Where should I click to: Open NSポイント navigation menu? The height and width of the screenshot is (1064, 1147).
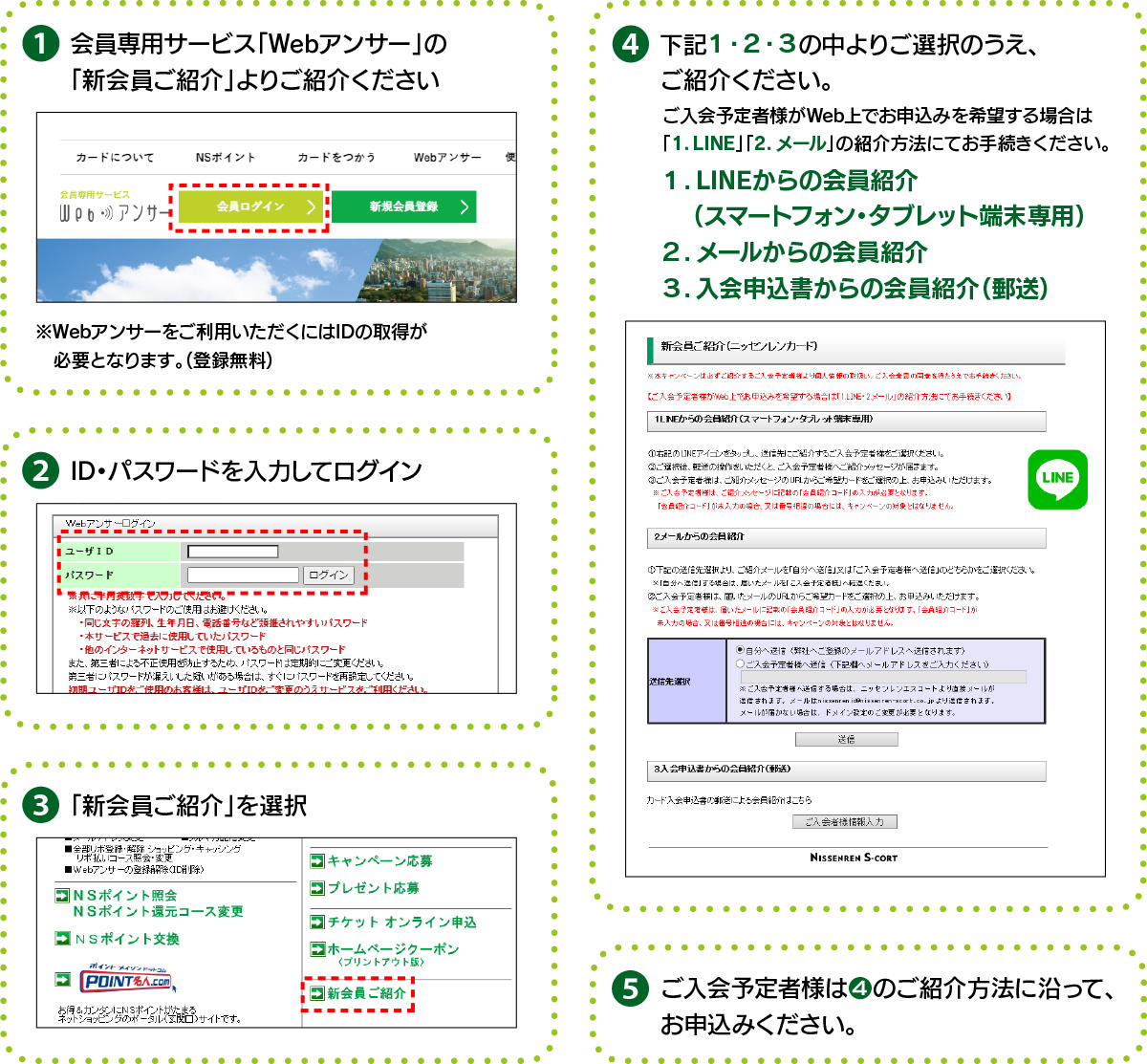coord(226,157)
